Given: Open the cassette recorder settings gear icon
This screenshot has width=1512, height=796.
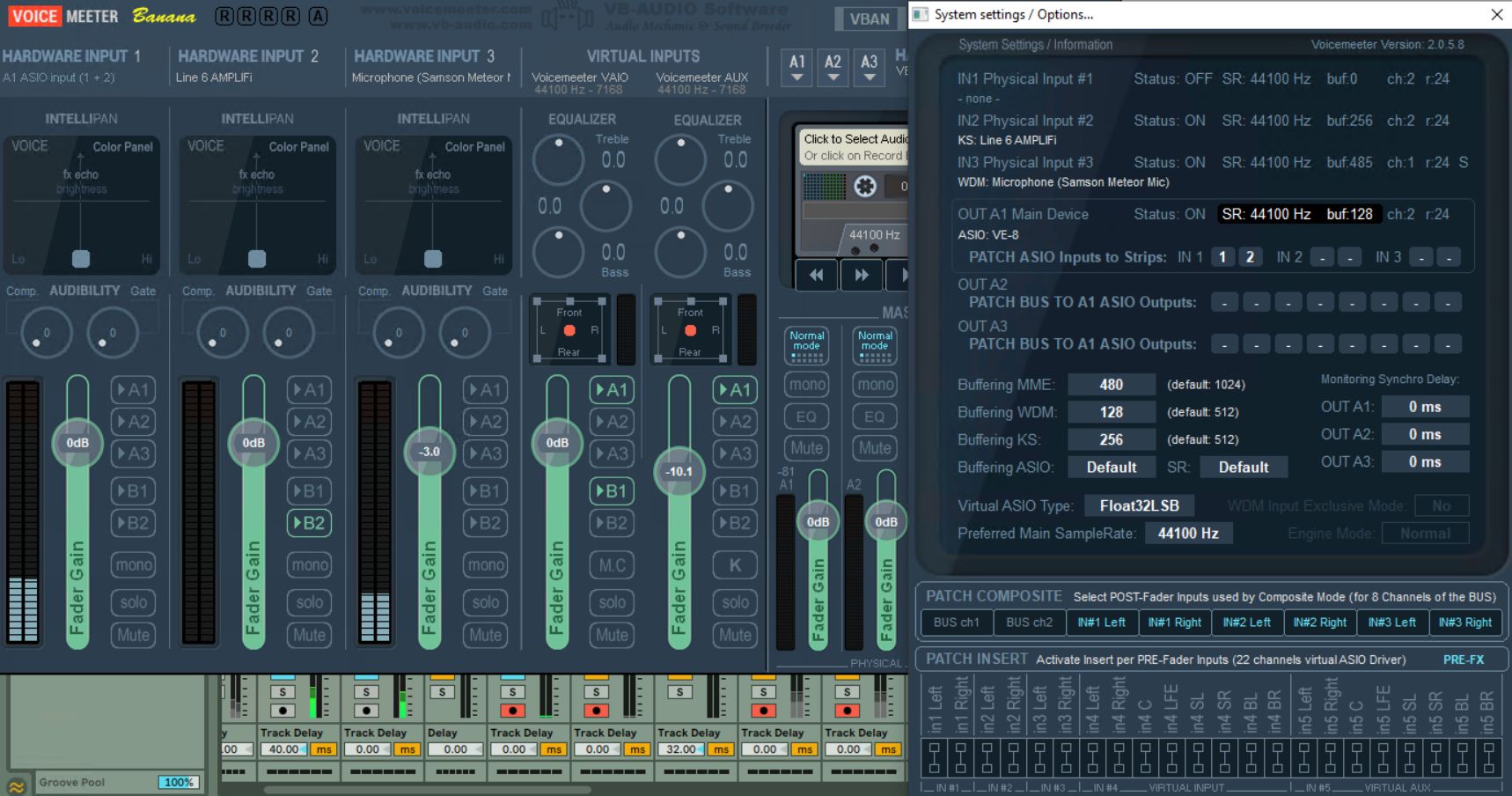Looking at the screenshot, I should pyautogui.click(x=865, y=186).
